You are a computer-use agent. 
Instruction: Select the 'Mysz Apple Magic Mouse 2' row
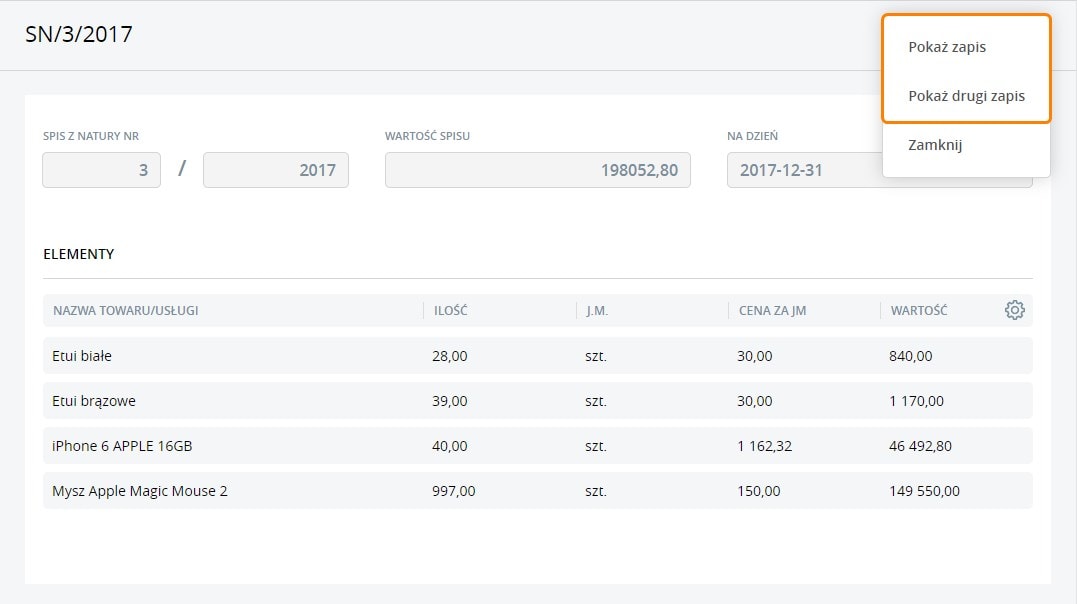pos(140,491)
